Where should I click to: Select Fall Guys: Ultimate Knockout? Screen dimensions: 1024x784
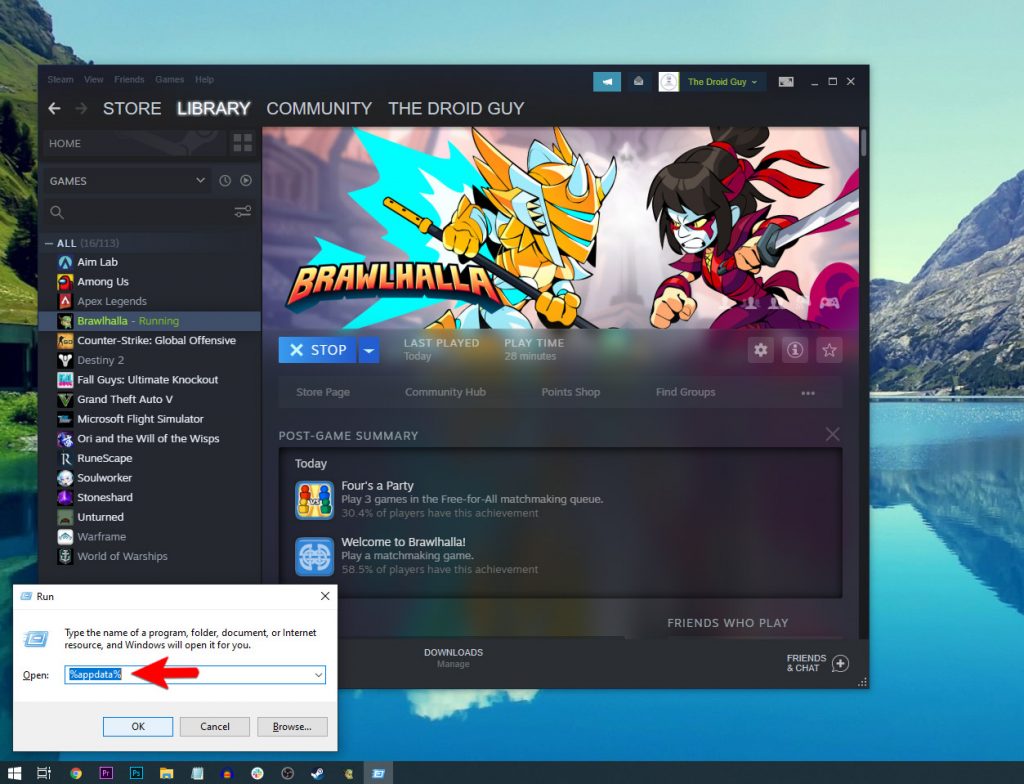[150, 380]
